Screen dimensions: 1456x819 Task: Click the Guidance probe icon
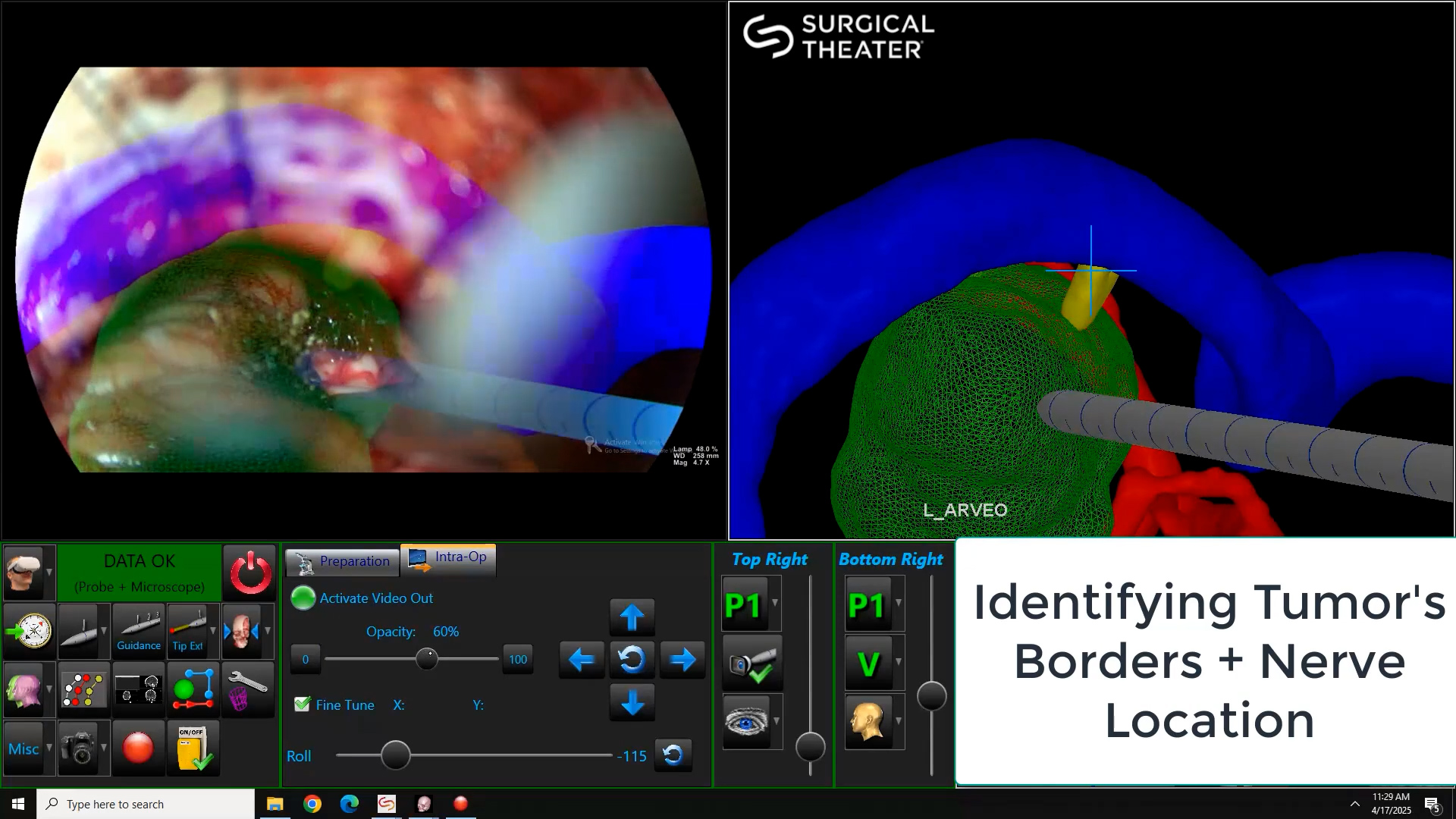pos(139,631)
